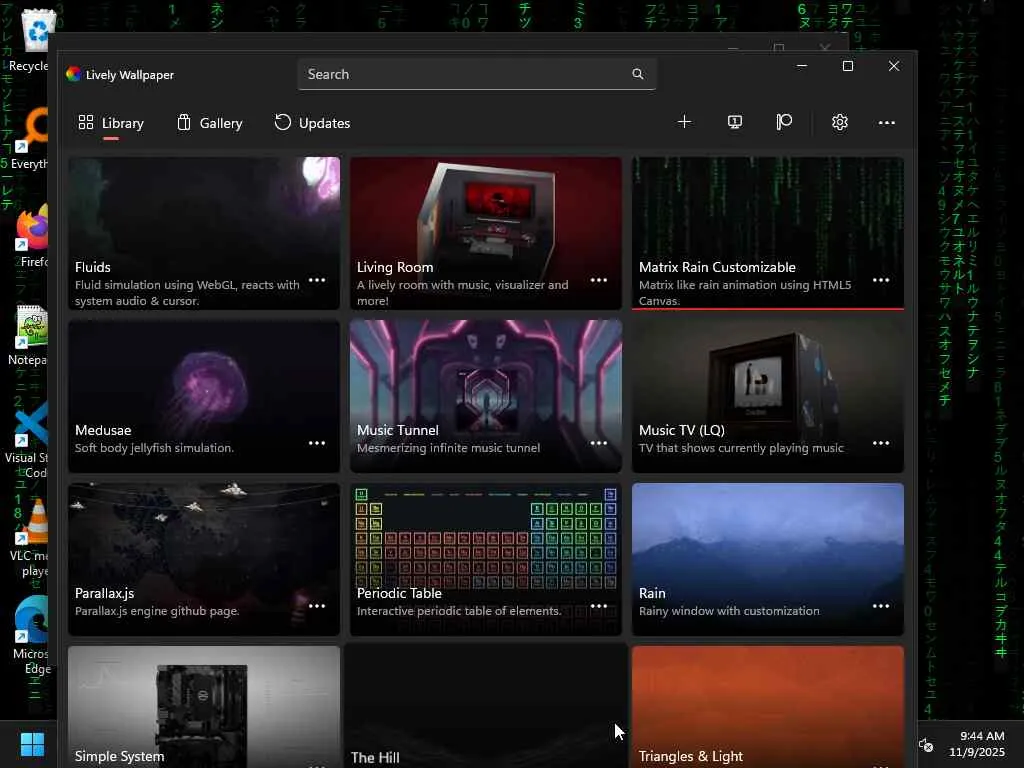
Task: Select the Simple System wallpaper thumbnail
Action: (x=204, y=707)
